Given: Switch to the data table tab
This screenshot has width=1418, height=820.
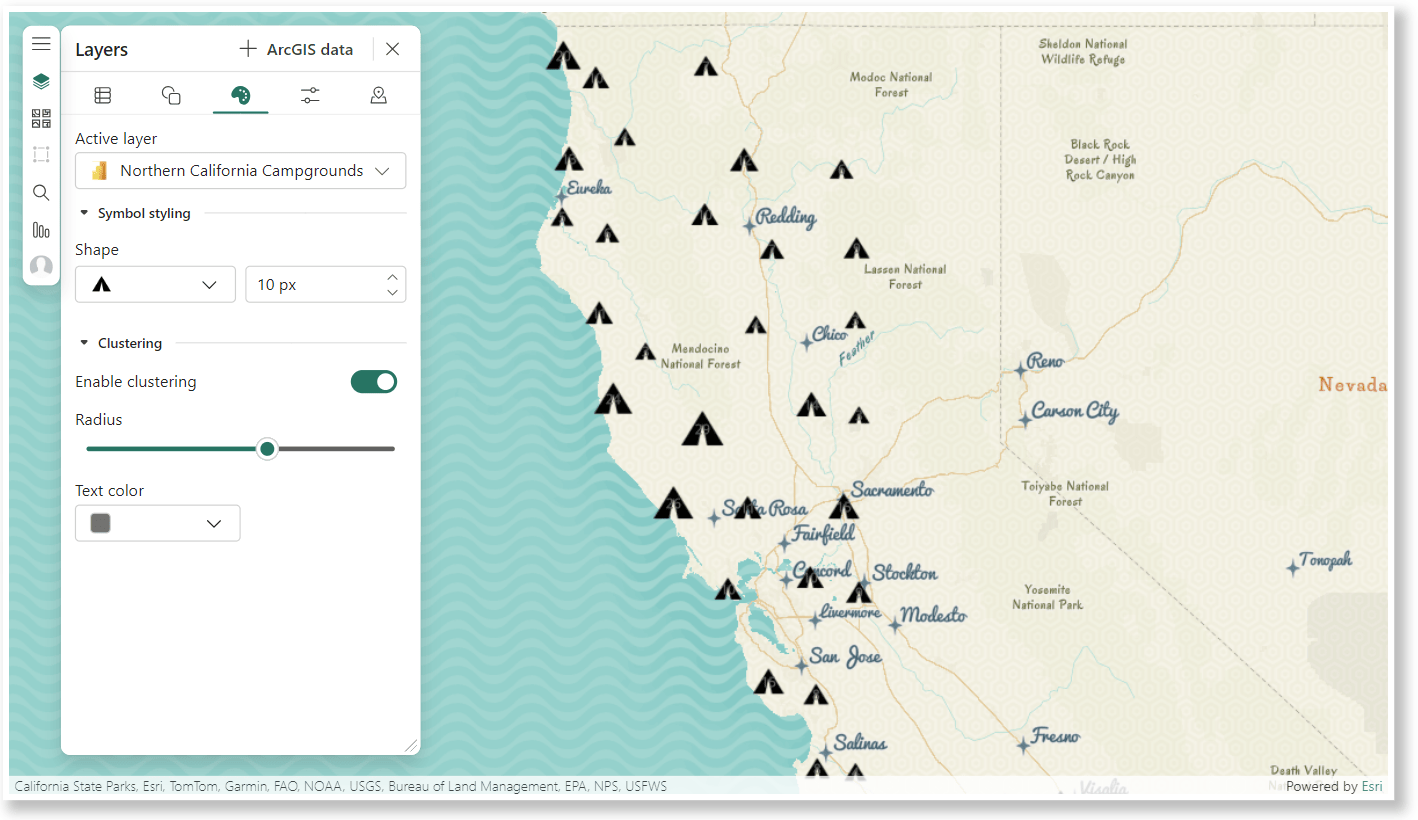Looking at the screenshot, I should pyautogui.click(x=103, y=95).
